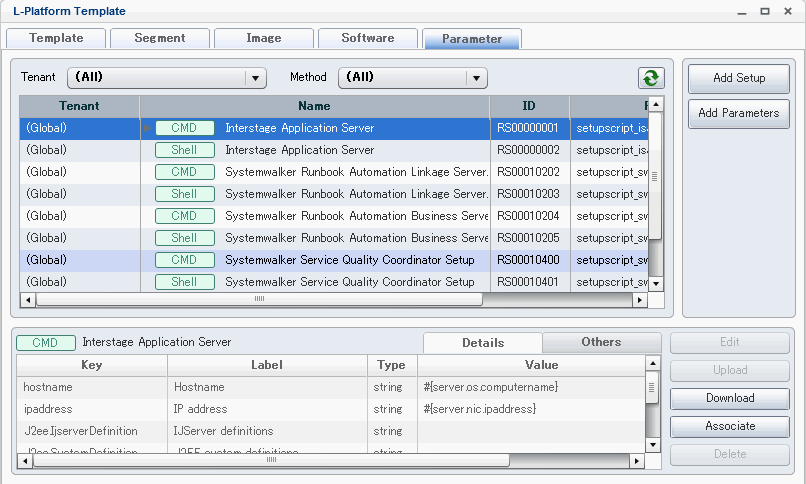Click ID cell RS00010401

[x=528, y=282]
